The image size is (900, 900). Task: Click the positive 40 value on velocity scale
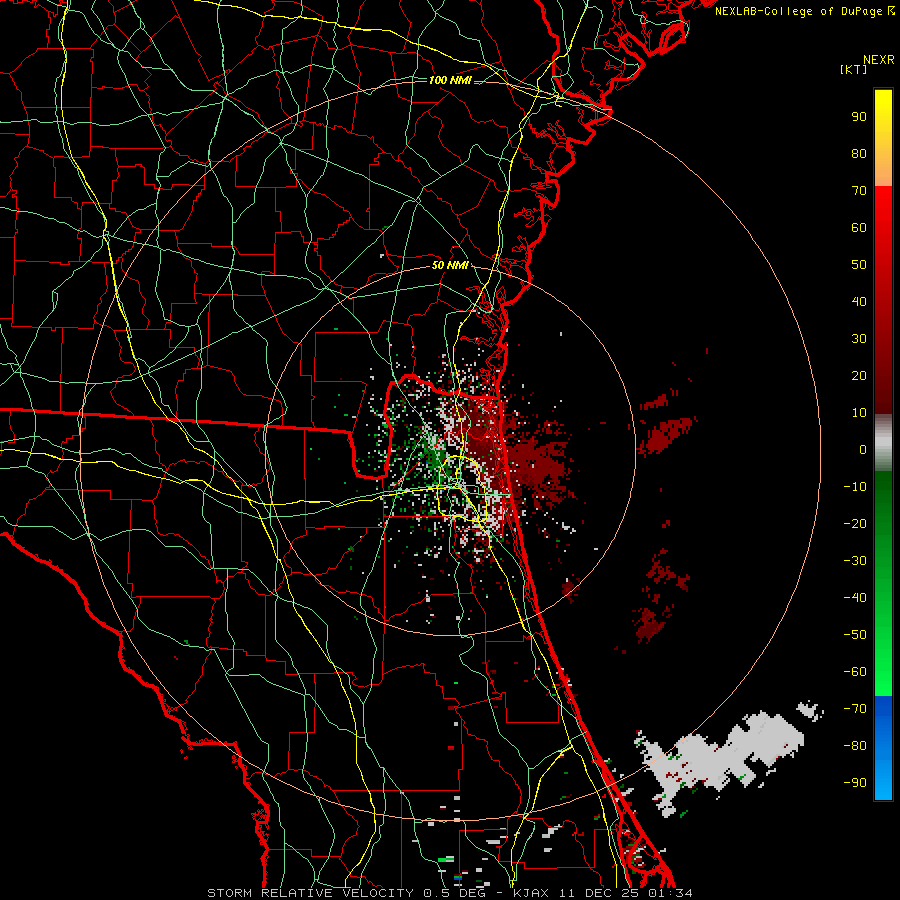859,301
